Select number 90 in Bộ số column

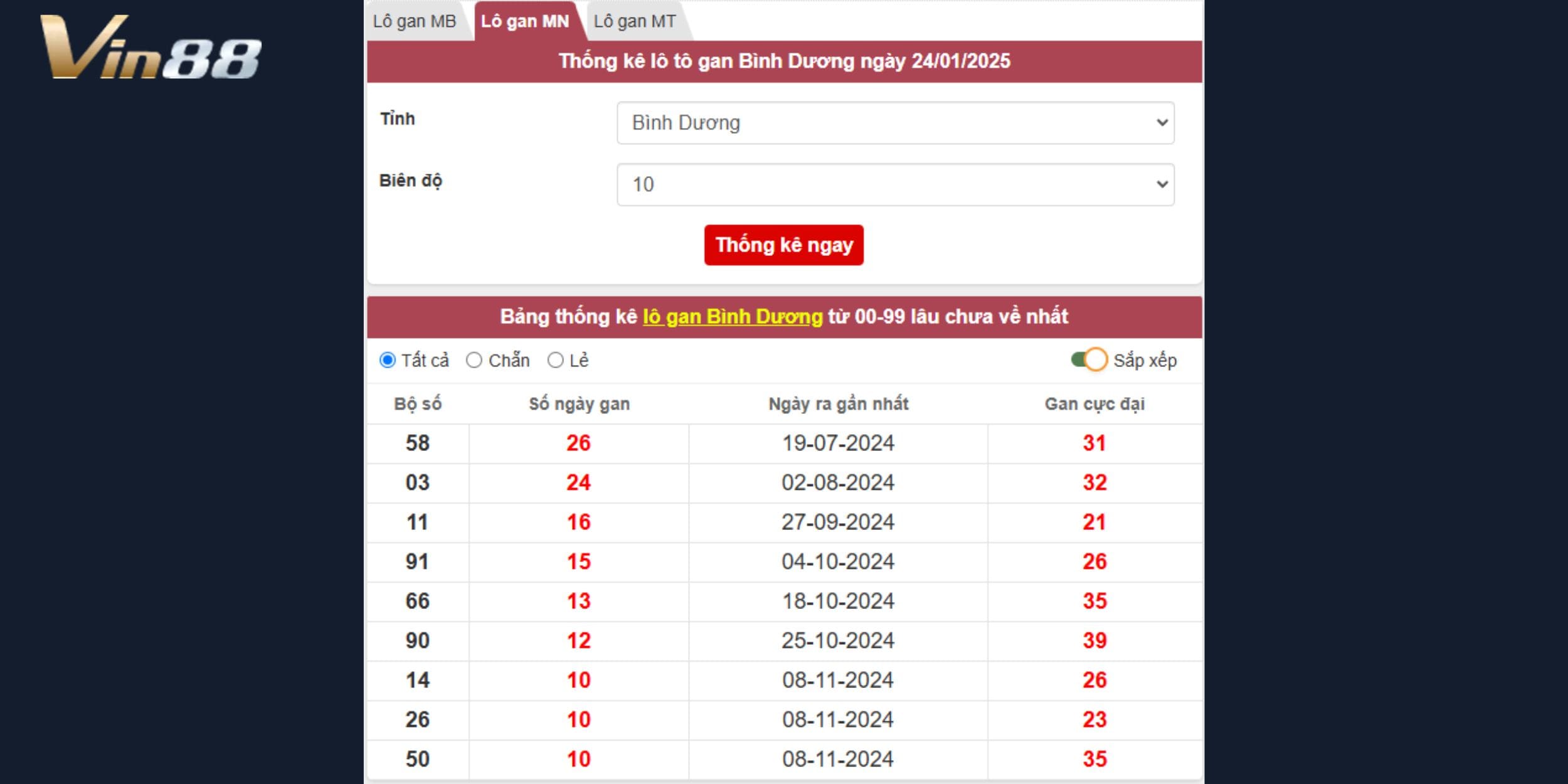[x=418, y=641]
